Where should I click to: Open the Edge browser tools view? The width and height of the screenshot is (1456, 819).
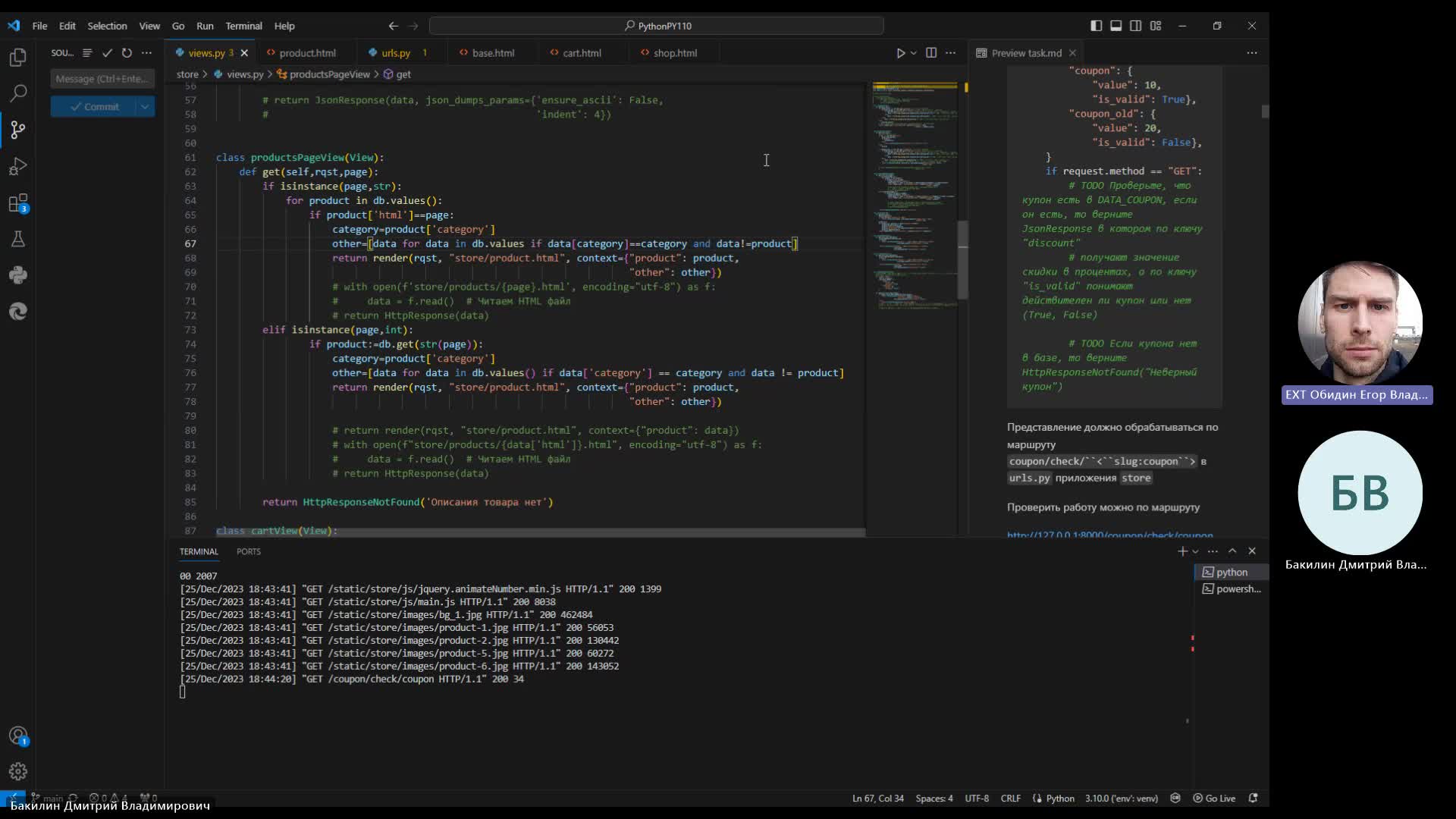(18, 311)
